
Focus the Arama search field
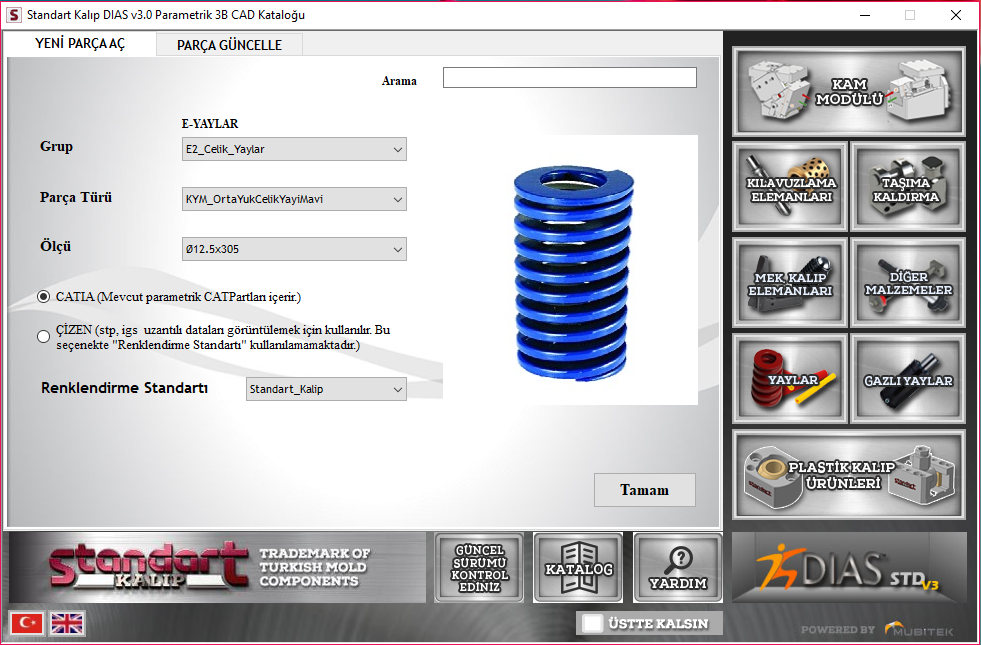[x=569, y=78]
